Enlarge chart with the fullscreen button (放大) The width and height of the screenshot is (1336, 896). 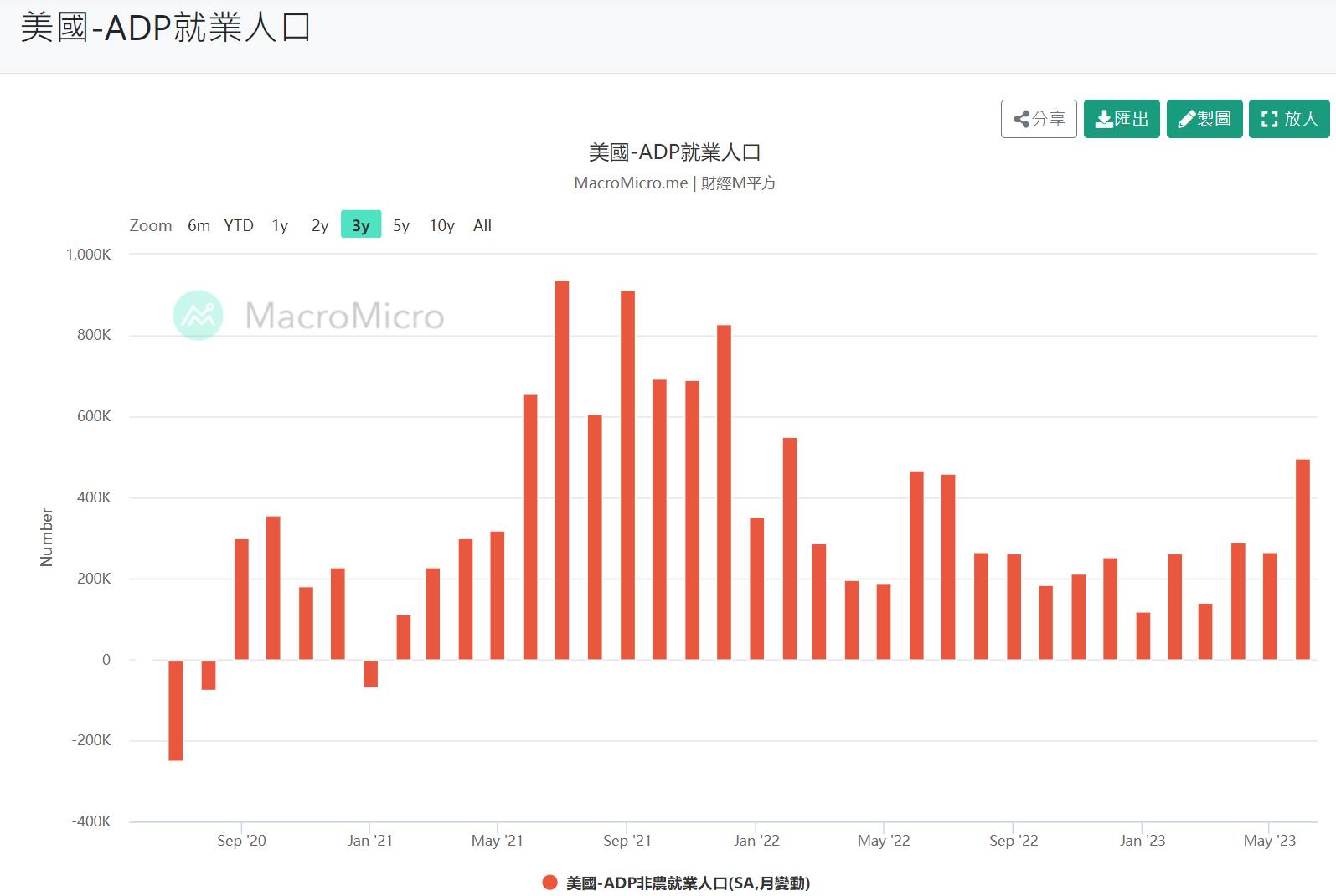tap(1288, 119)
